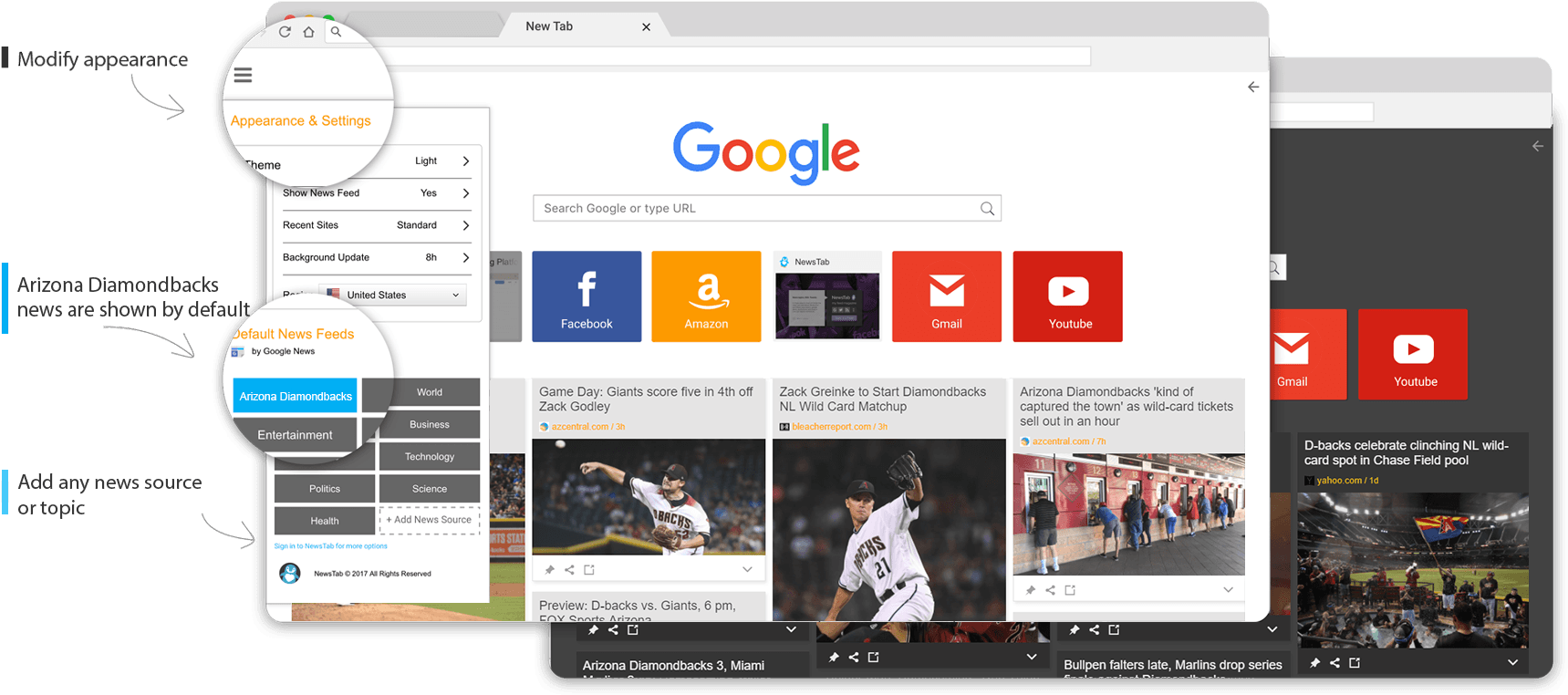
Task: Click share icon above 'Arizona Diamondbacks 3, Miami' headline
Action: pyautogui.click(x=613, y=630)
